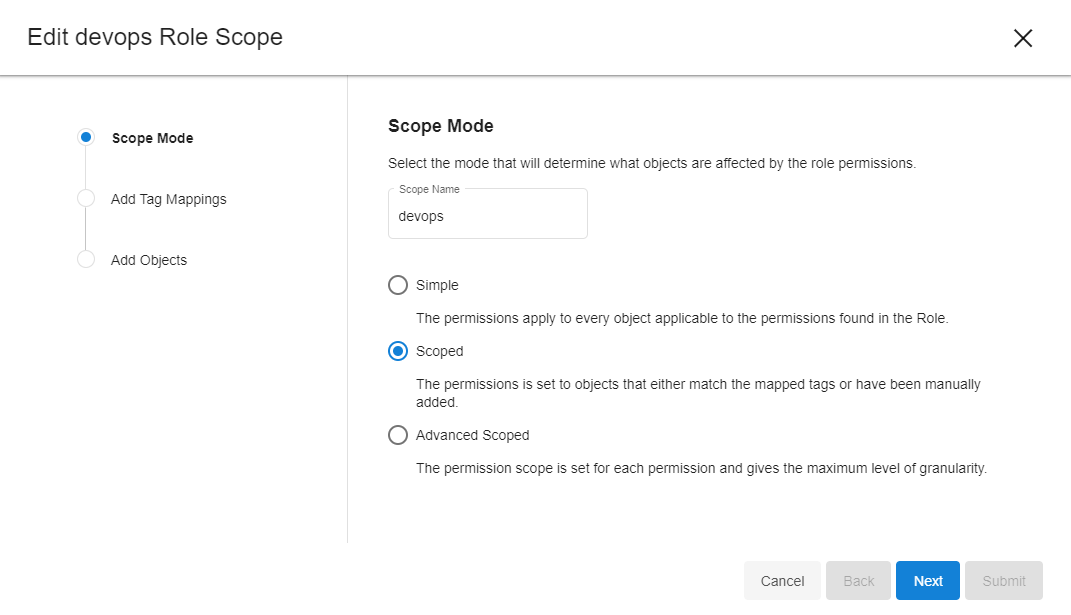Click the Add Tag Mappings step circle
Viewport: 1071px width, 615px height.
86,199
